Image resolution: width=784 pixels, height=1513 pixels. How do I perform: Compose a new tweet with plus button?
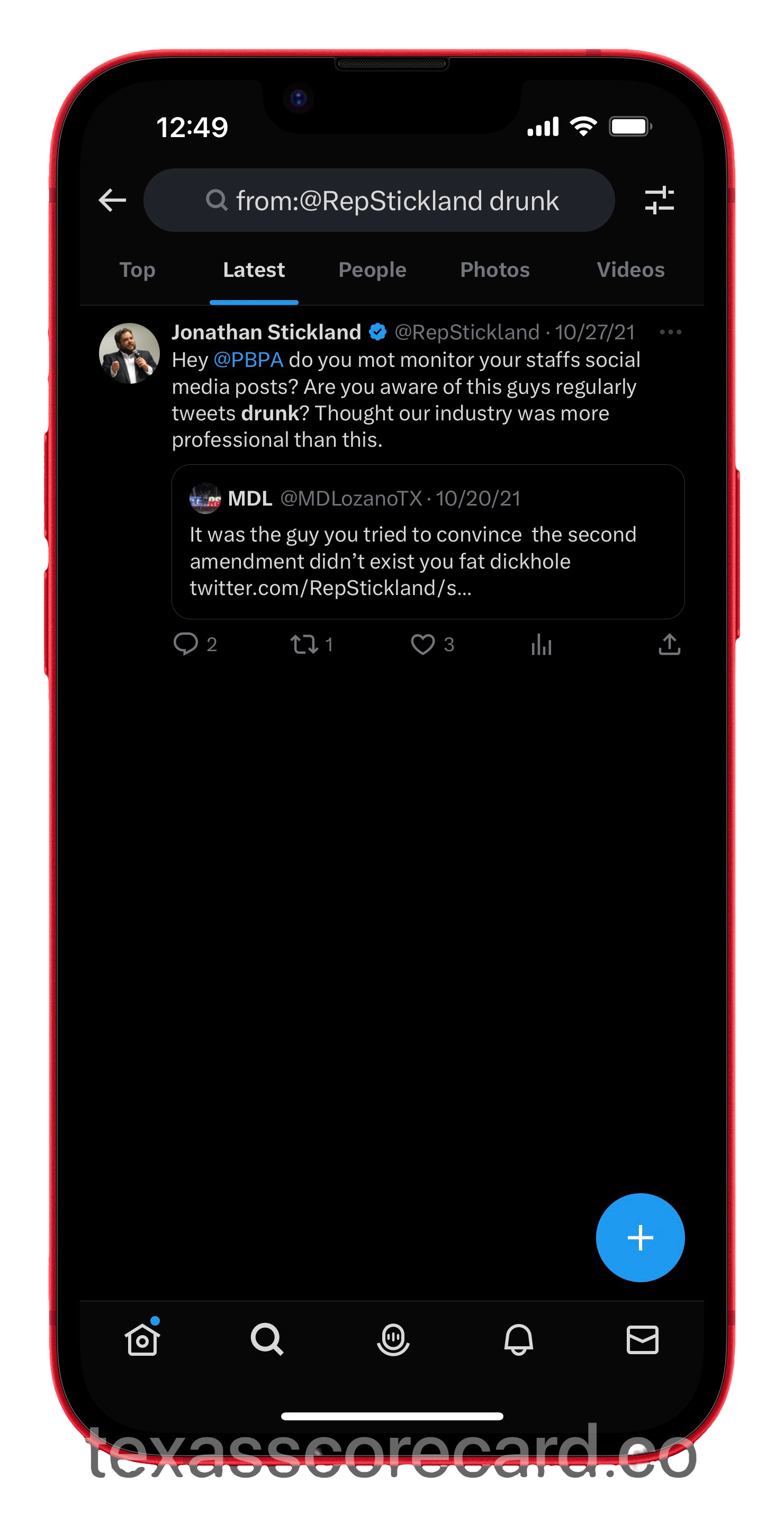(x=640, y=1237)
